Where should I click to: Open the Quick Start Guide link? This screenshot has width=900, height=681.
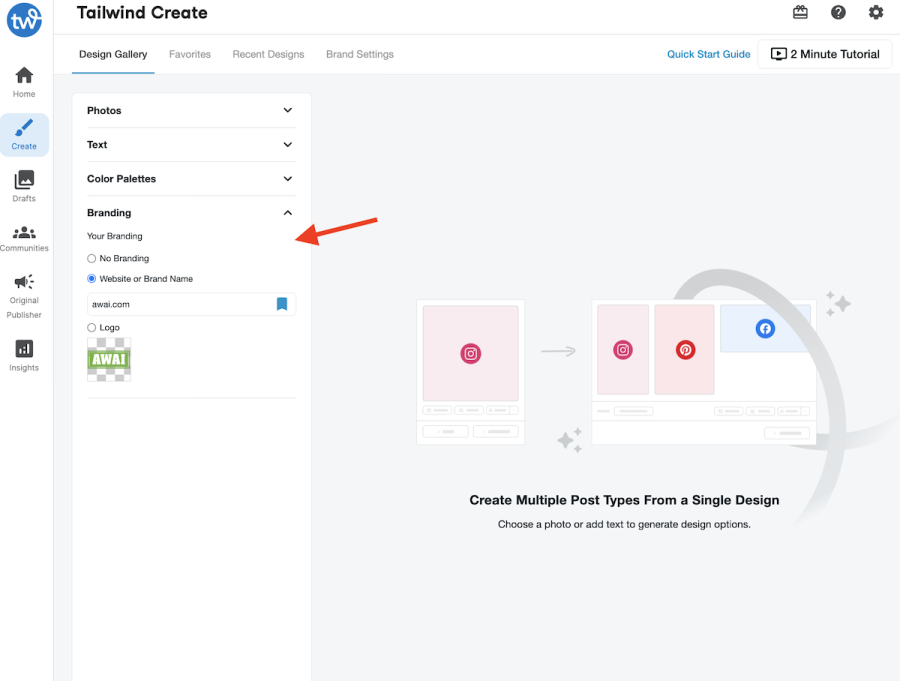click(x=708, y=54)
